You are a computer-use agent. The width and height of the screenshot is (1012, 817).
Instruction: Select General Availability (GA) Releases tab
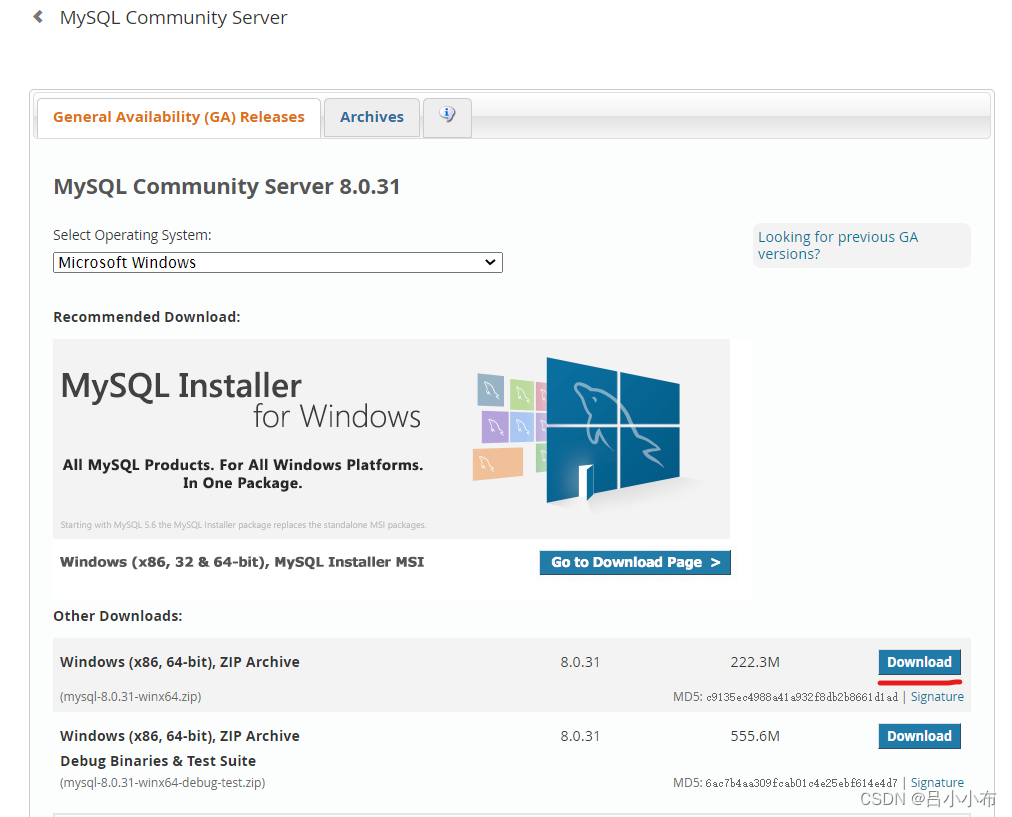coord(179,117)
